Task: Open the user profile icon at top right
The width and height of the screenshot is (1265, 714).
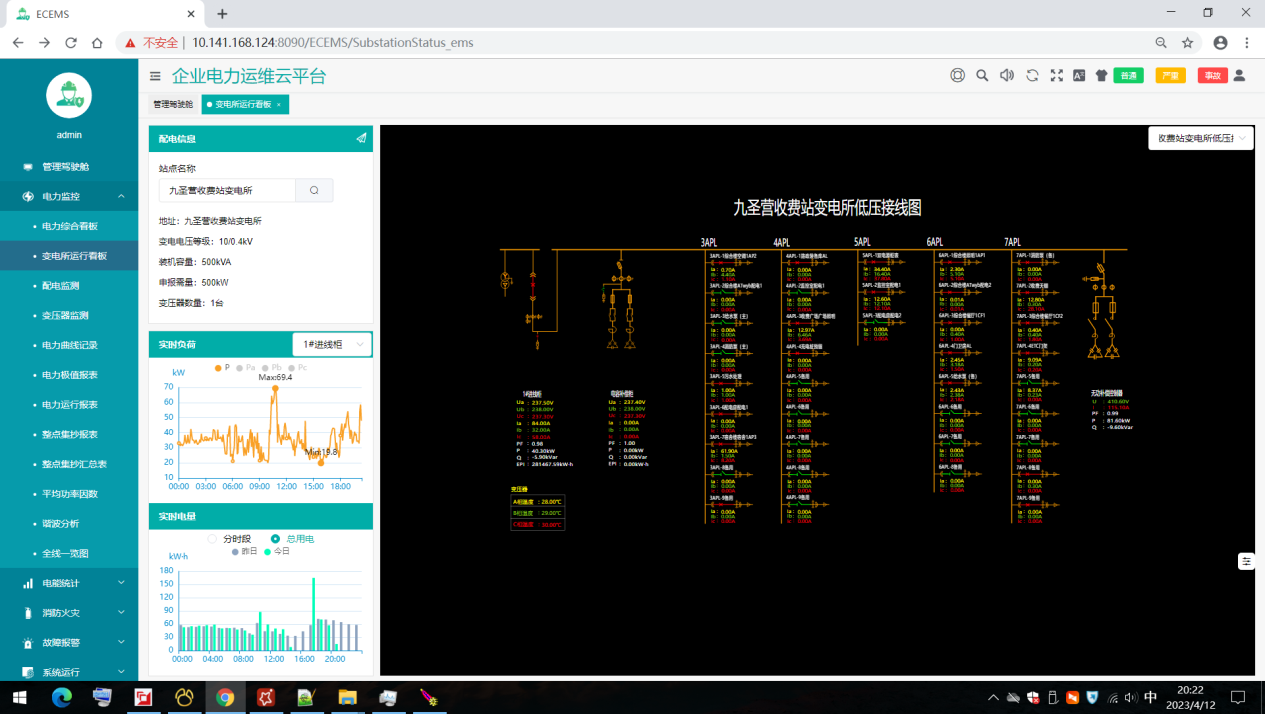Action: (x=1239, y=75)
